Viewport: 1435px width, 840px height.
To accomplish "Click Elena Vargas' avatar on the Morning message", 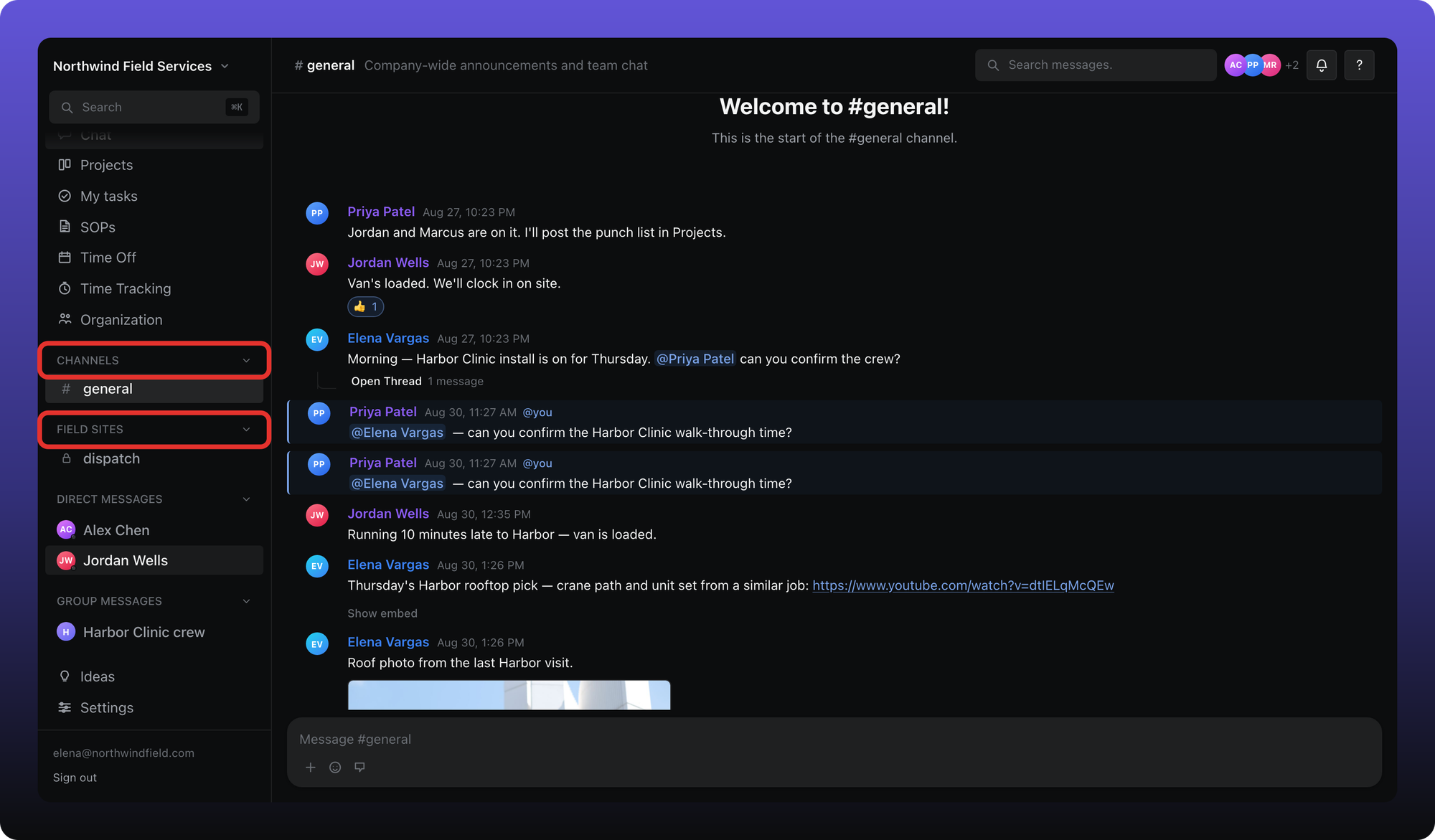I will 317,339.
